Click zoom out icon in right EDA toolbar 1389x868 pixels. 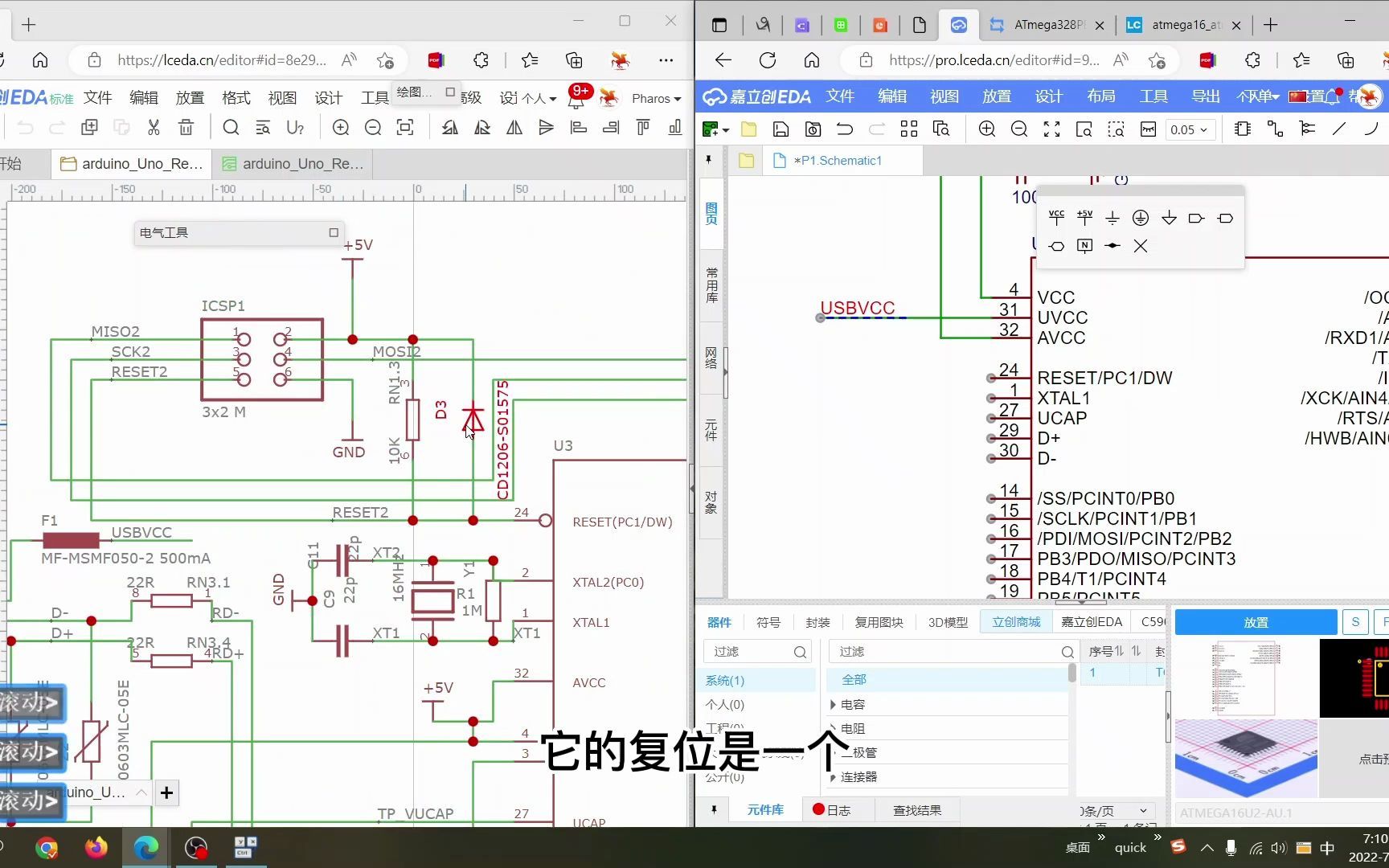(1019, 129)
